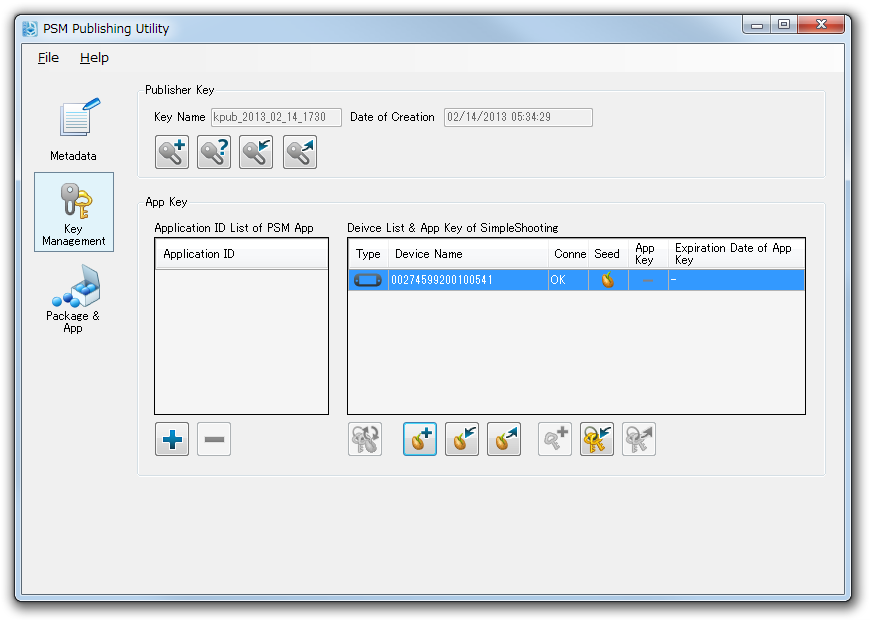This screenshot has height=620, width=870.
Task: Open the Metadata section in sidebar
Action: point(74,128)
